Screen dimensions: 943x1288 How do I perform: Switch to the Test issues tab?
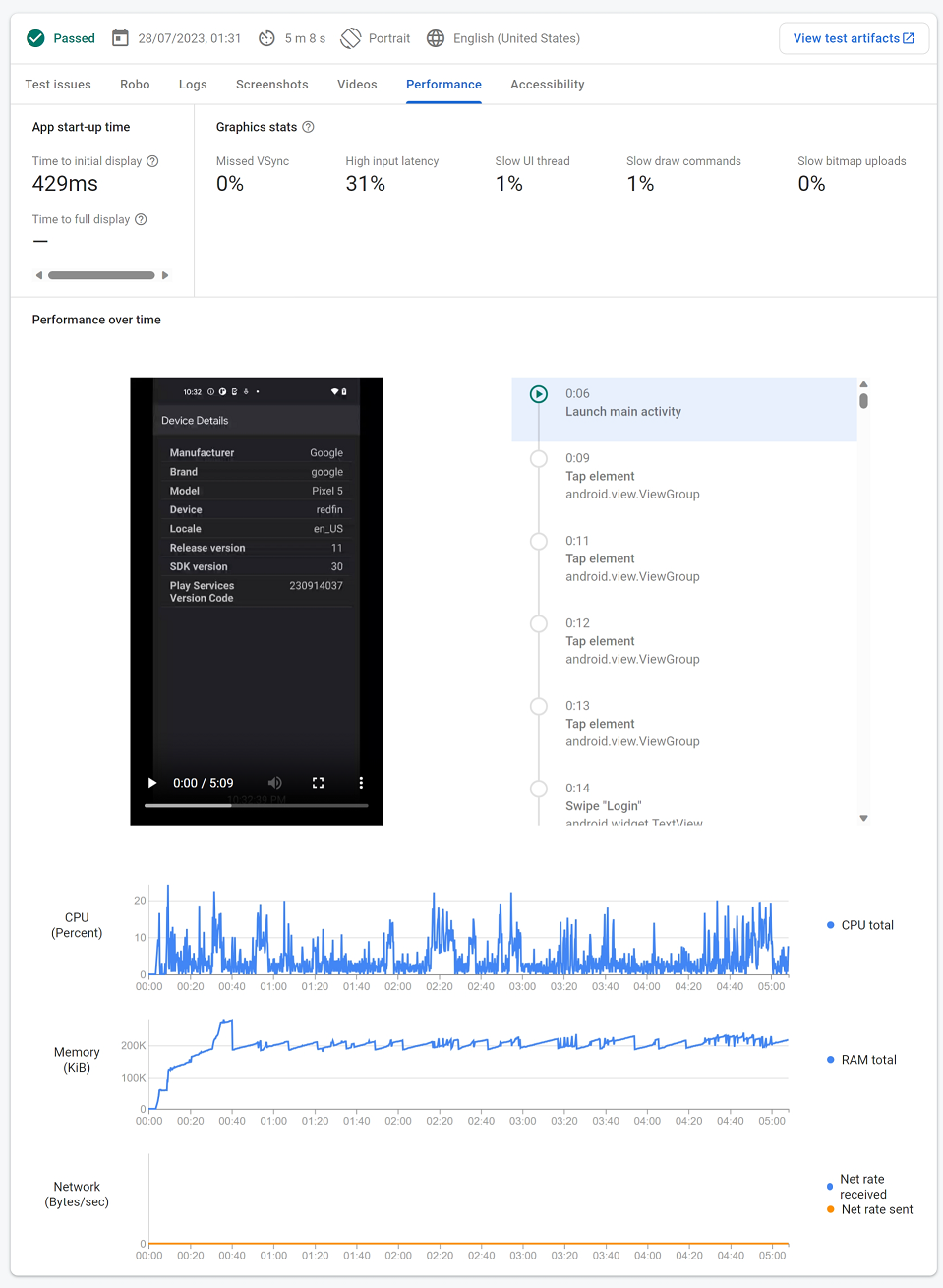click(x=58, y=85)
